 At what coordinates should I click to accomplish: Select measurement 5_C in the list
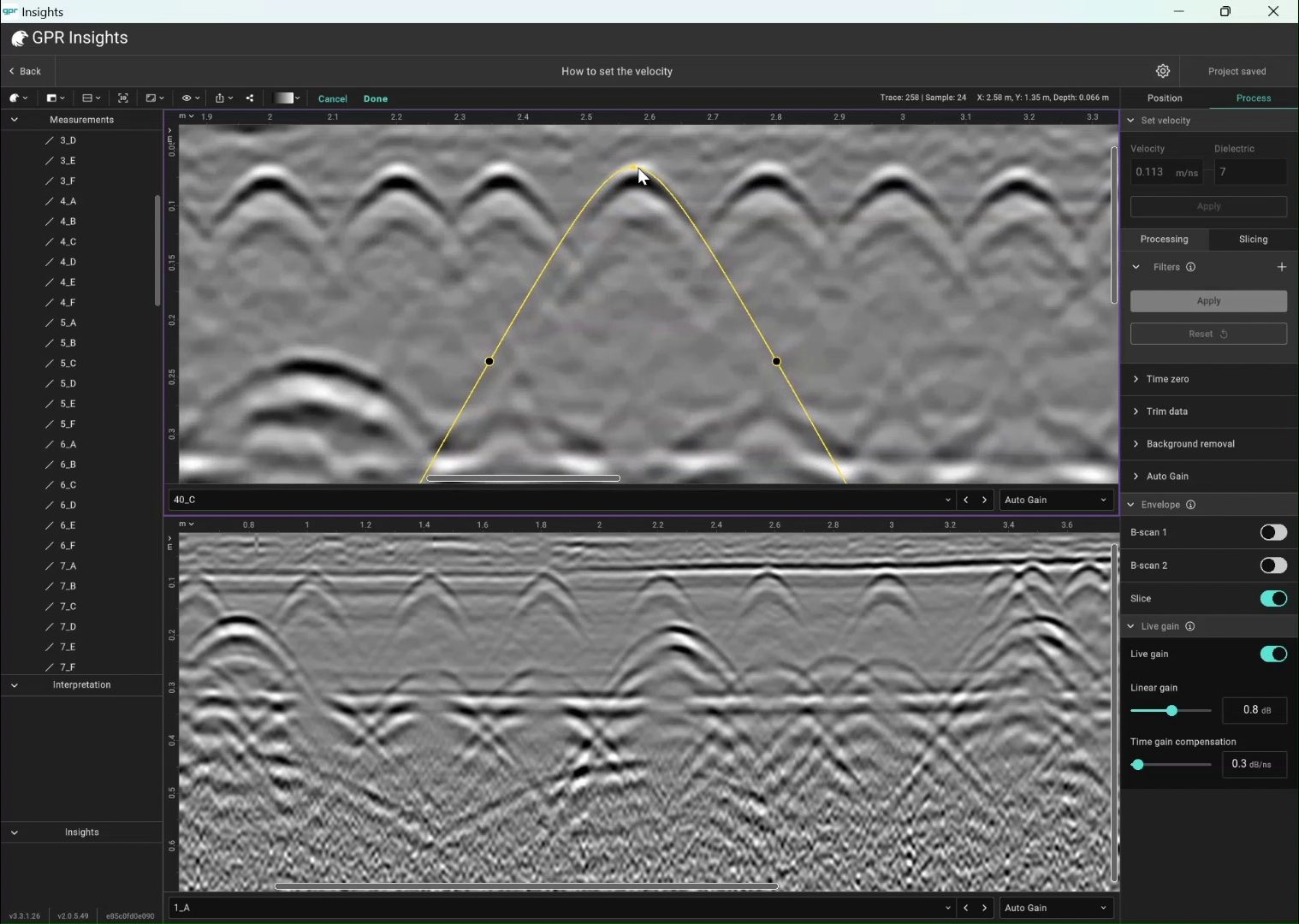coord(68,364)
